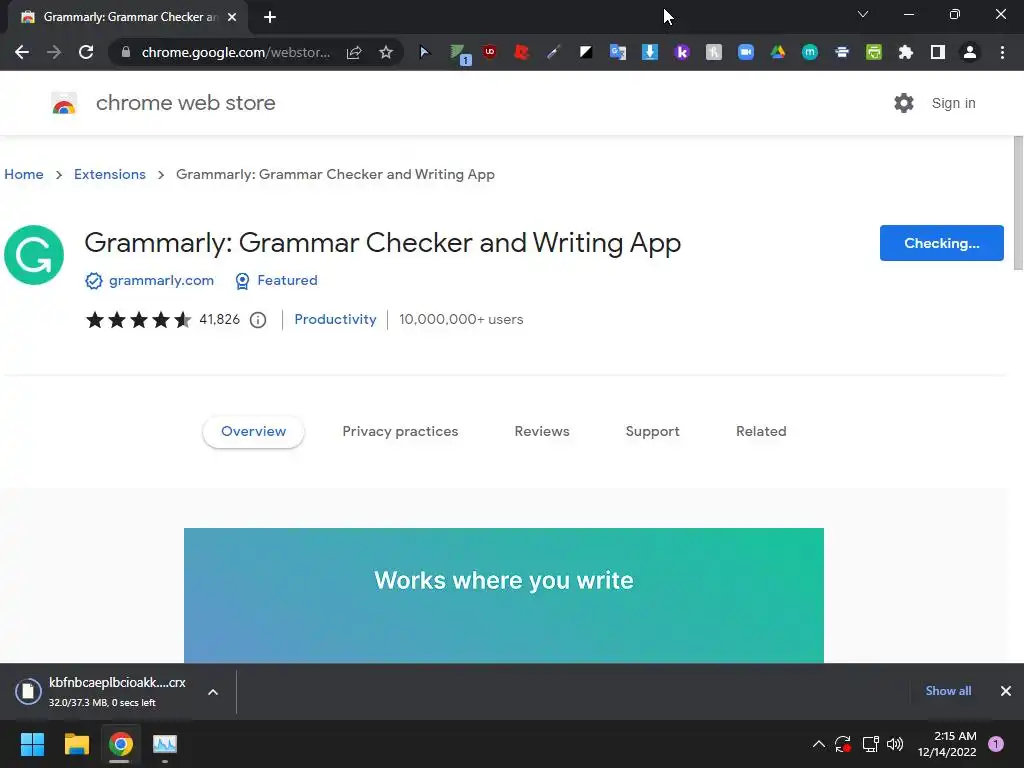Open the Productivity category link

(x=335, y=319)
